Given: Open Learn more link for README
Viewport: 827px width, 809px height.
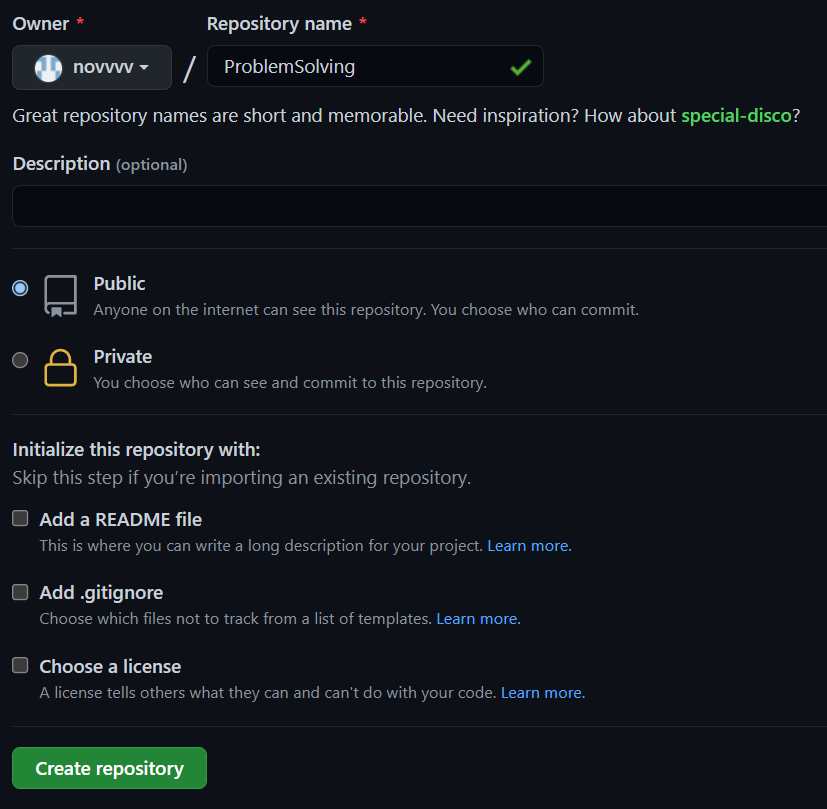Looking at the screenshot, I should [x=529, y=545].
